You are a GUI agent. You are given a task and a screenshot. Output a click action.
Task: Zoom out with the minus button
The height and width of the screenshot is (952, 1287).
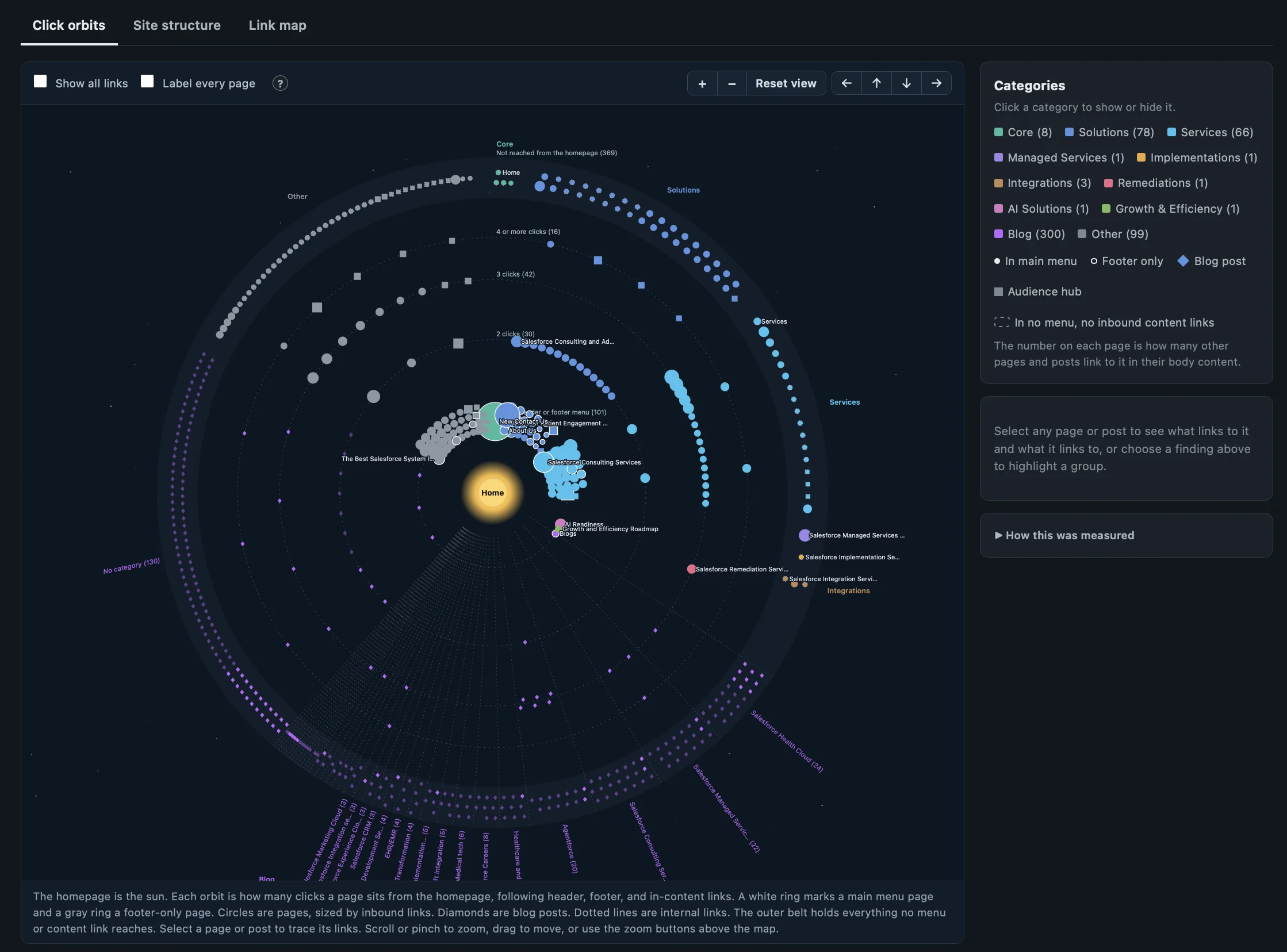tap(732, 83)
